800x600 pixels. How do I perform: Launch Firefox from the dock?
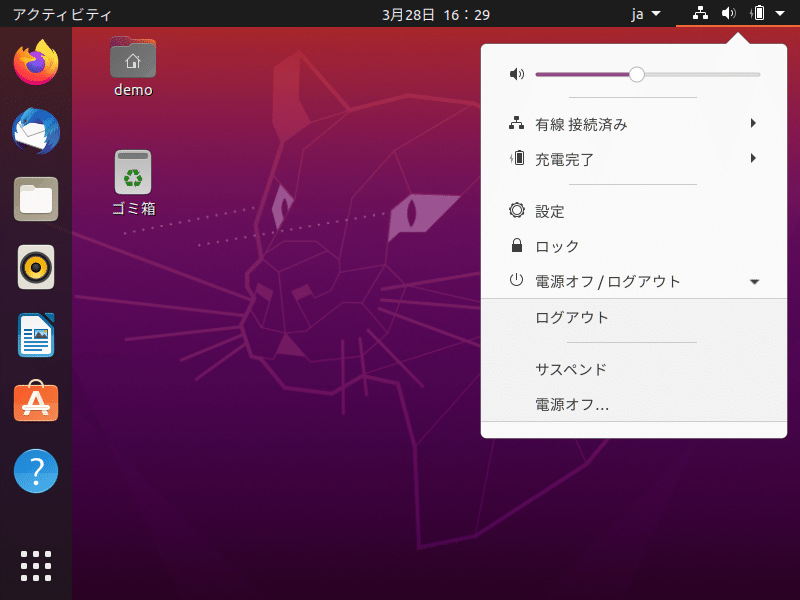coord(36,63)
